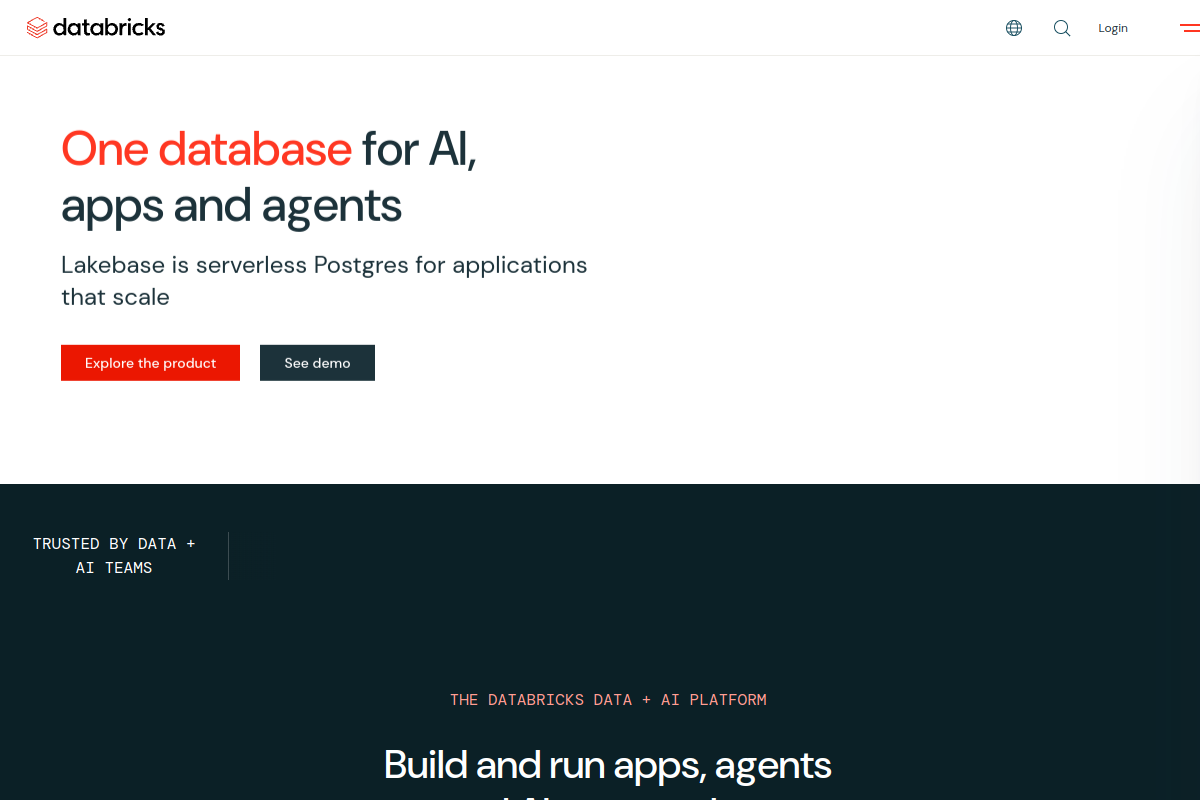The width and height of the screenshot is (1200, 800).
Task: Click the "TRUSTED BY DATA + AI TEAMS" text
Action: (x=114, y=556)
